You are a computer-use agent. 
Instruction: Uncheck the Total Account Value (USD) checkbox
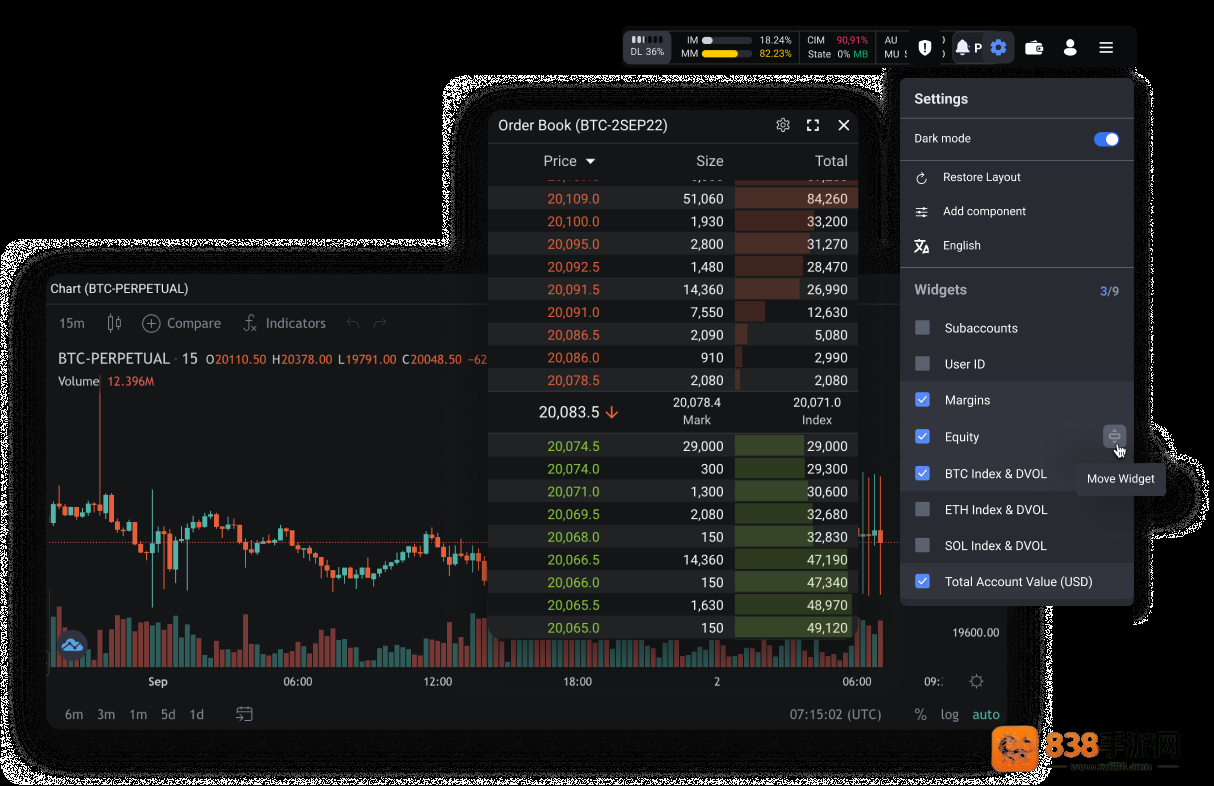pos(923,581)
